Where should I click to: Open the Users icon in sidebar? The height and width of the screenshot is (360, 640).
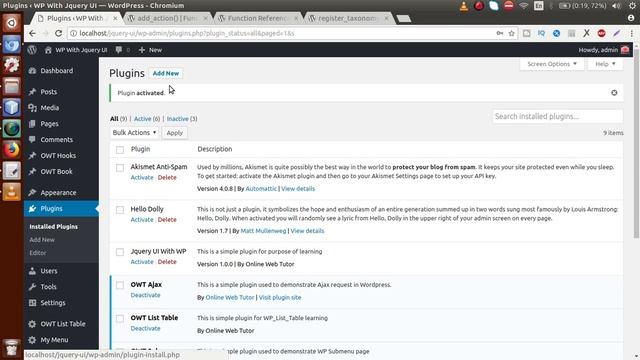[32, 271]
